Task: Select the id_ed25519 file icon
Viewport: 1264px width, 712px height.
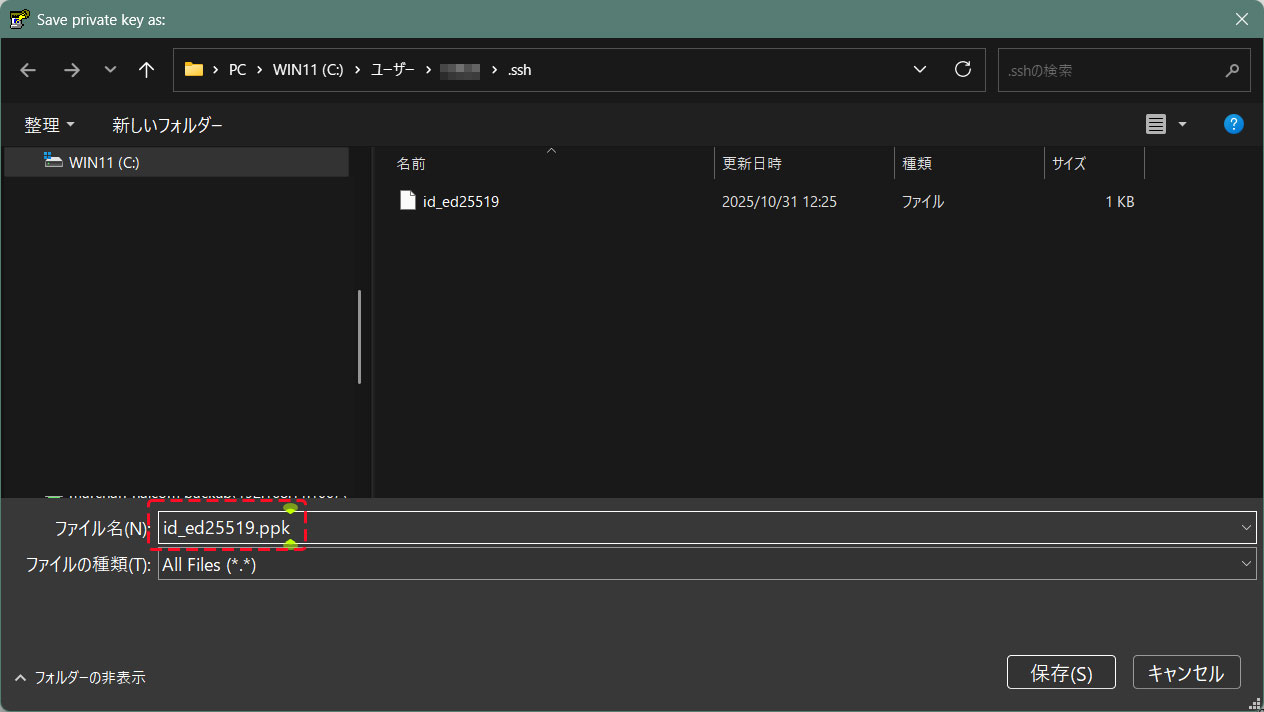Action: point(407,201)
